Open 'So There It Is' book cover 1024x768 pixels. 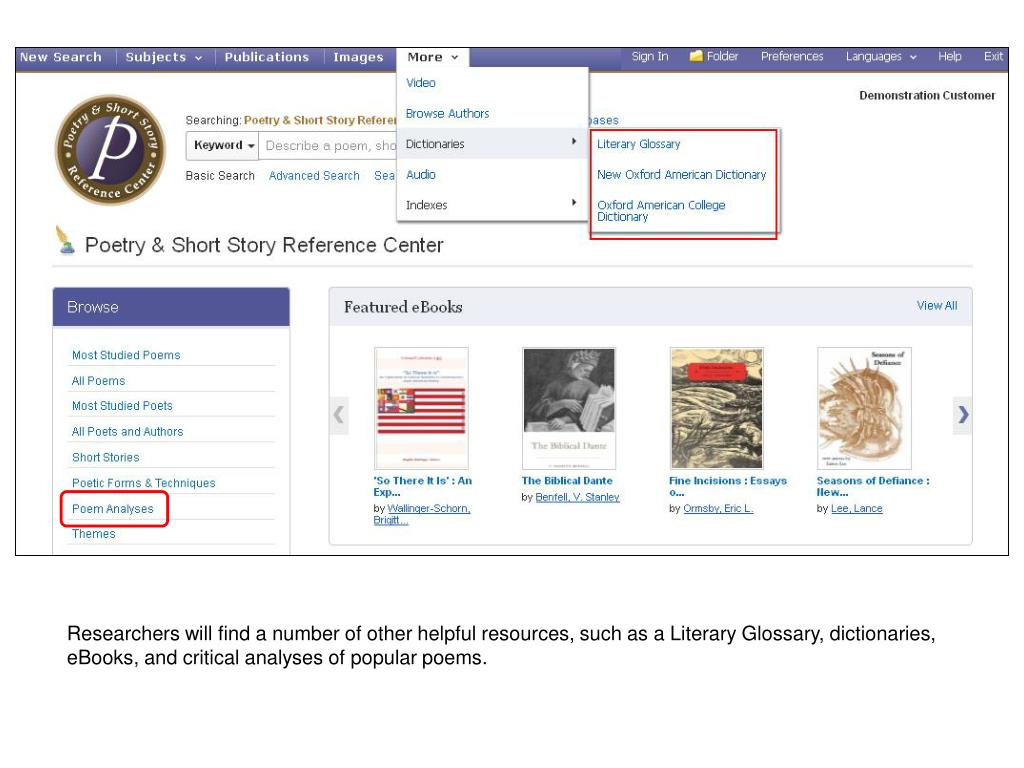[x=421, y=408]
